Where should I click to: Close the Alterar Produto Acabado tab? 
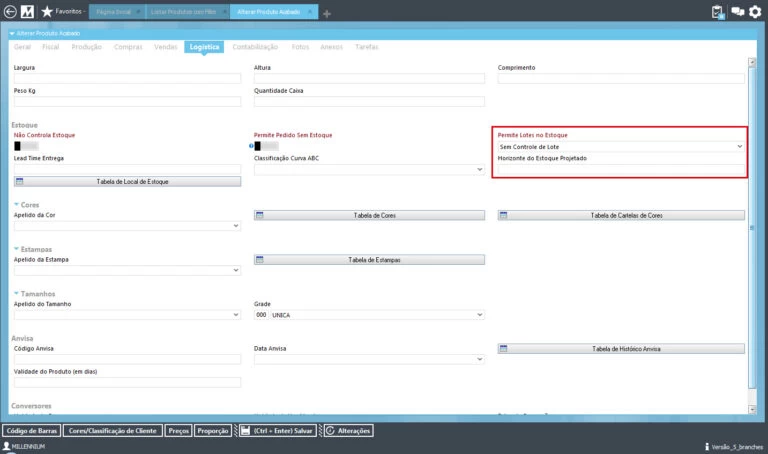coord(311,13)
